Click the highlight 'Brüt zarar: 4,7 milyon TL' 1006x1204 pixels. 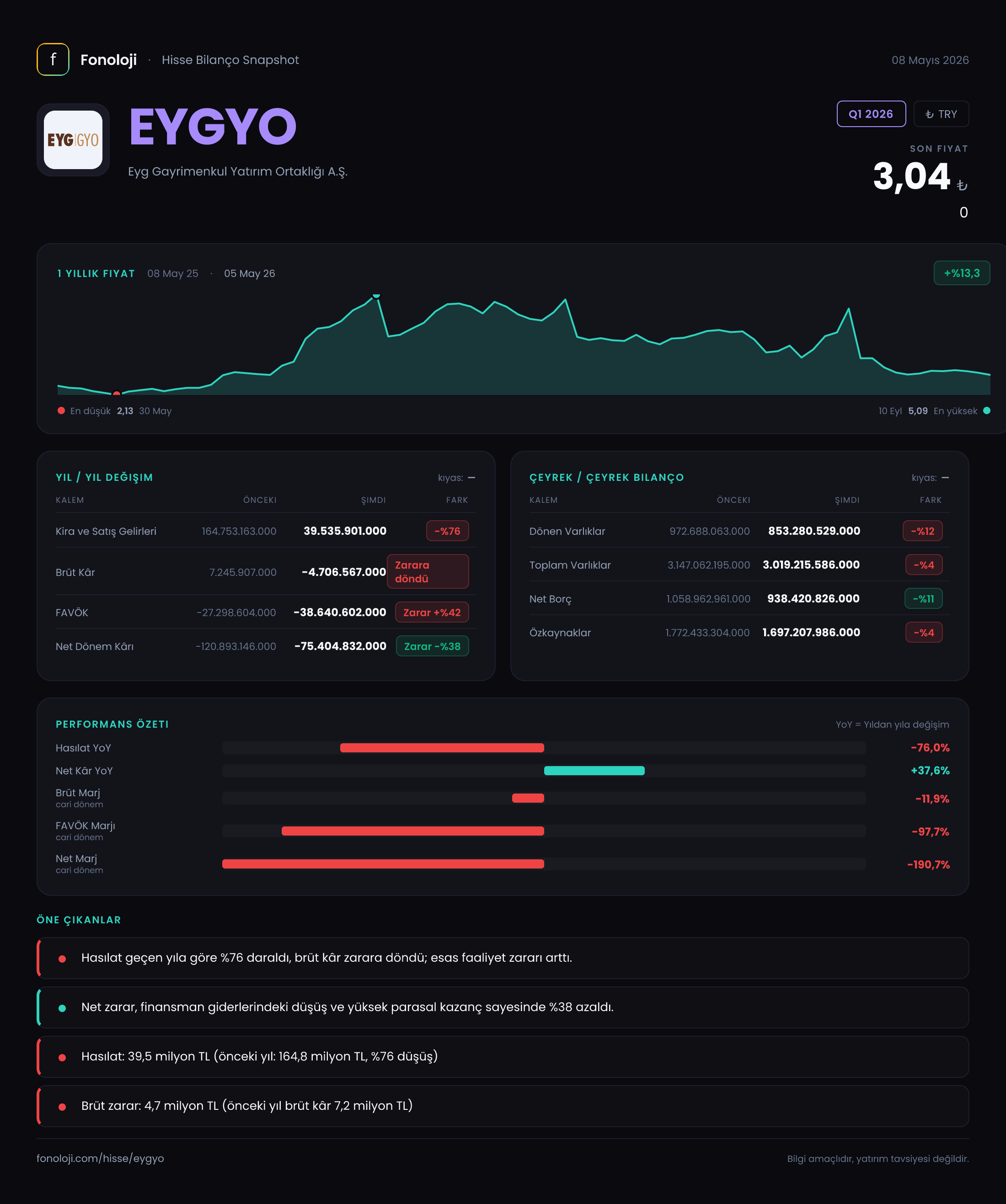pos(503,1106)
